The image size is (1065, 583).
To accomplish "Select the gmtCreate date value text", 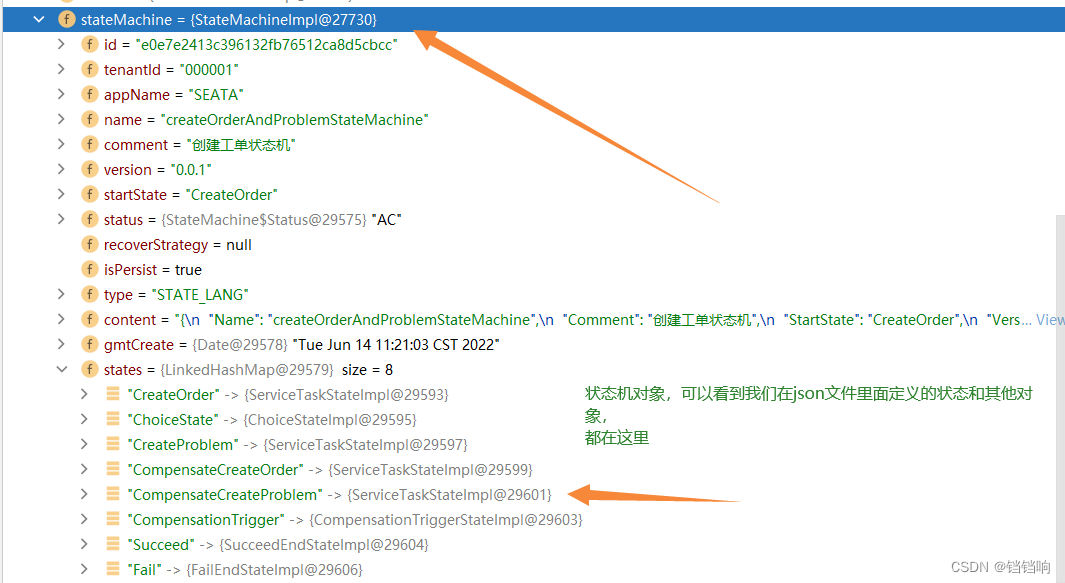I will click(x=396, y=344).
